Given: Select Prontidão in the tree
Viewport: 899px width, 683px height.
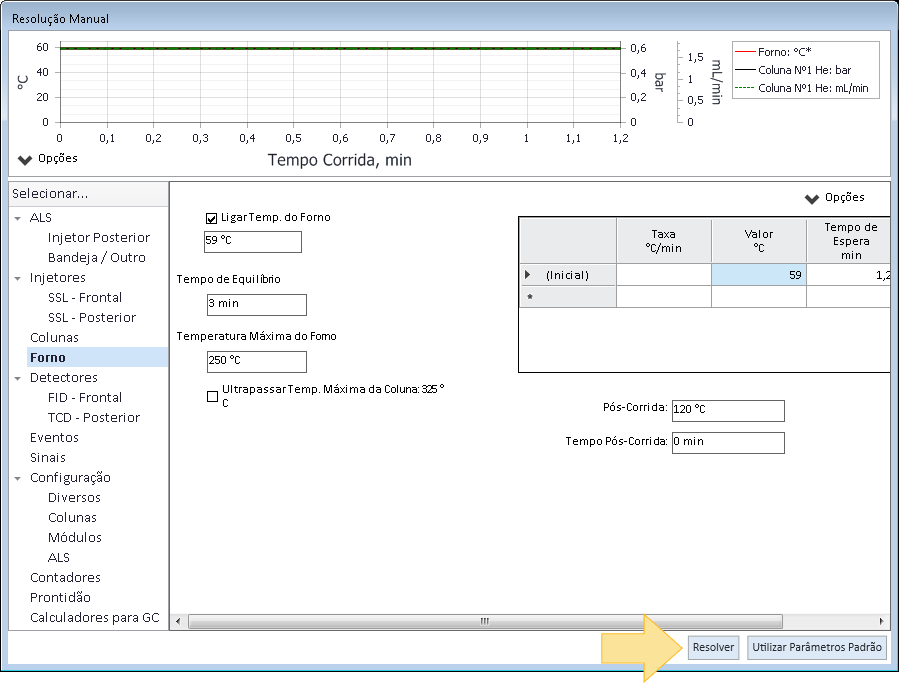Looking at the screenshot, I should (x=60, y=598).
